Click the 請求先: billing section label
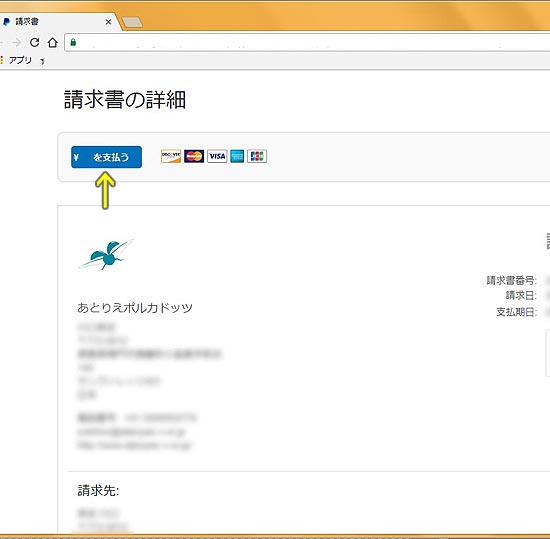 click(x=98, y=490)
